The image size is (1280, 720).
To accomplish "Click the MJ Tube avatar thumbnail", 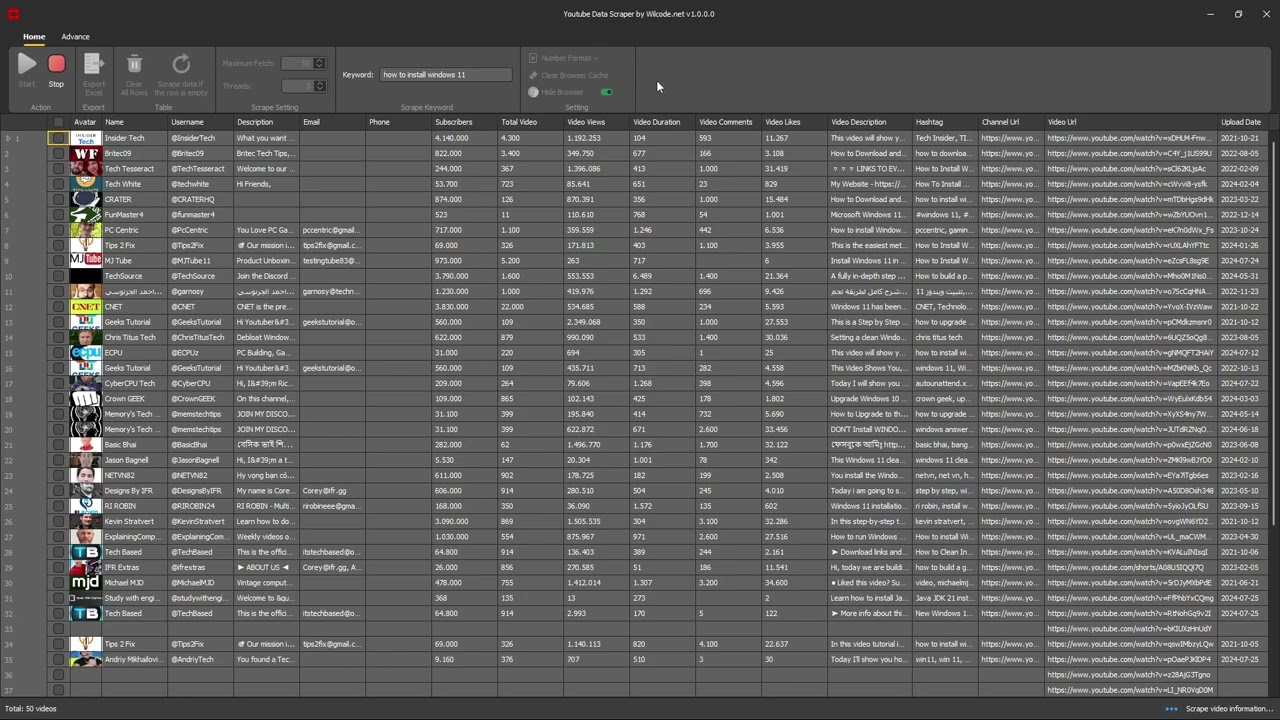I will (x=85, y=260).
